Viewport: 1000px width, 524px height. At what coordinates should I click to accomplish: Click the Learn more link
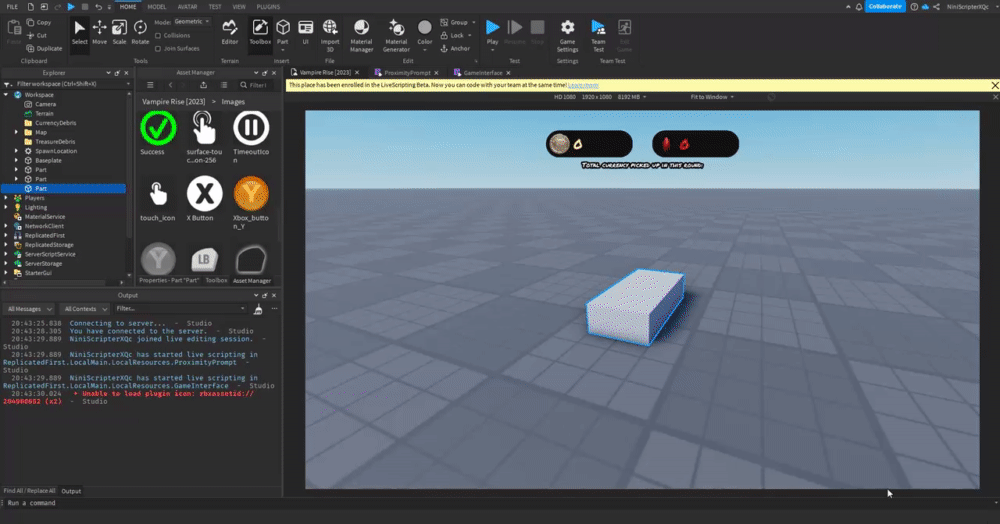[583, 85]
